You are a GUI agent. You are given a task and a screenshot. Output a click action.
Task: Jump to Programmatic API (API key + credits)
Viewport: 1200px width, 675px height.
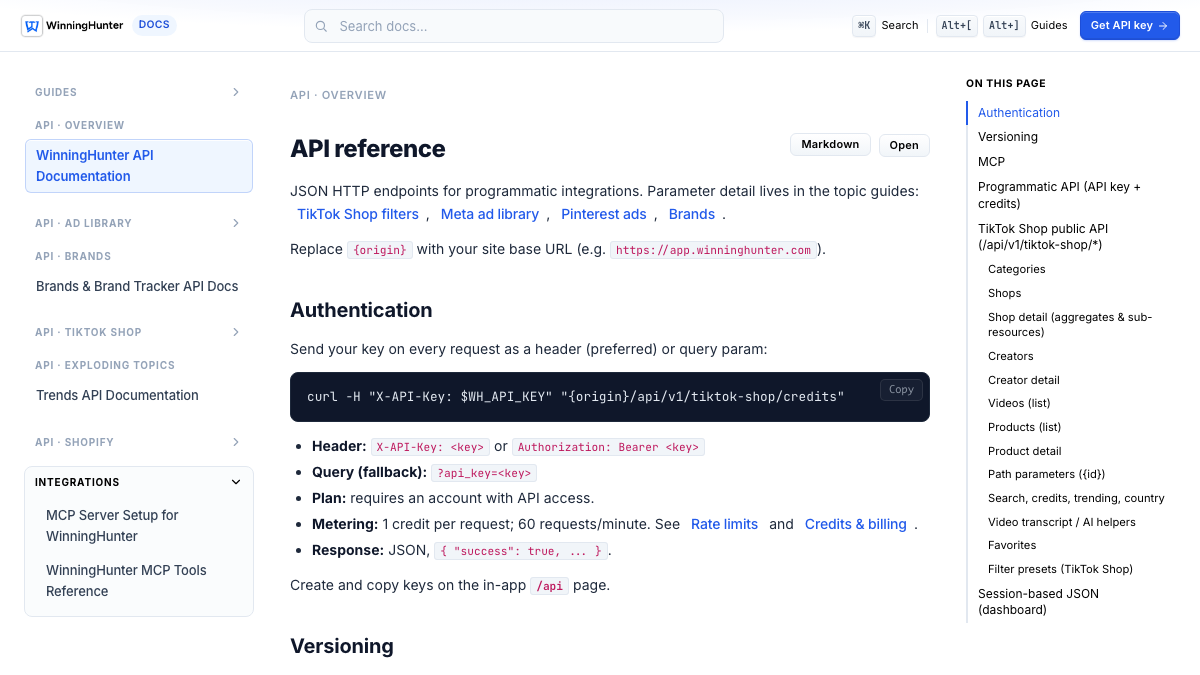[x=1059, y=195]
